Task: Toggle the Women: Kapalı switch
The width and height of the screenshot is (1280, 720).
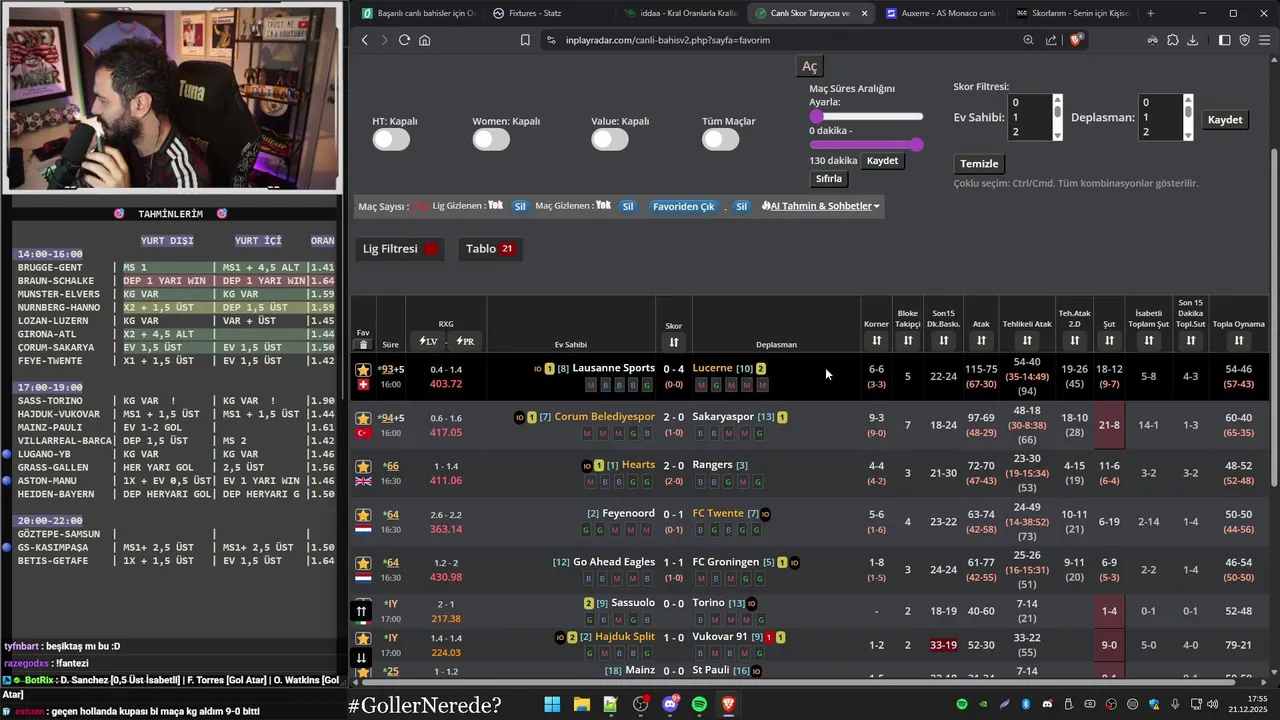Action: coord(491,140)
